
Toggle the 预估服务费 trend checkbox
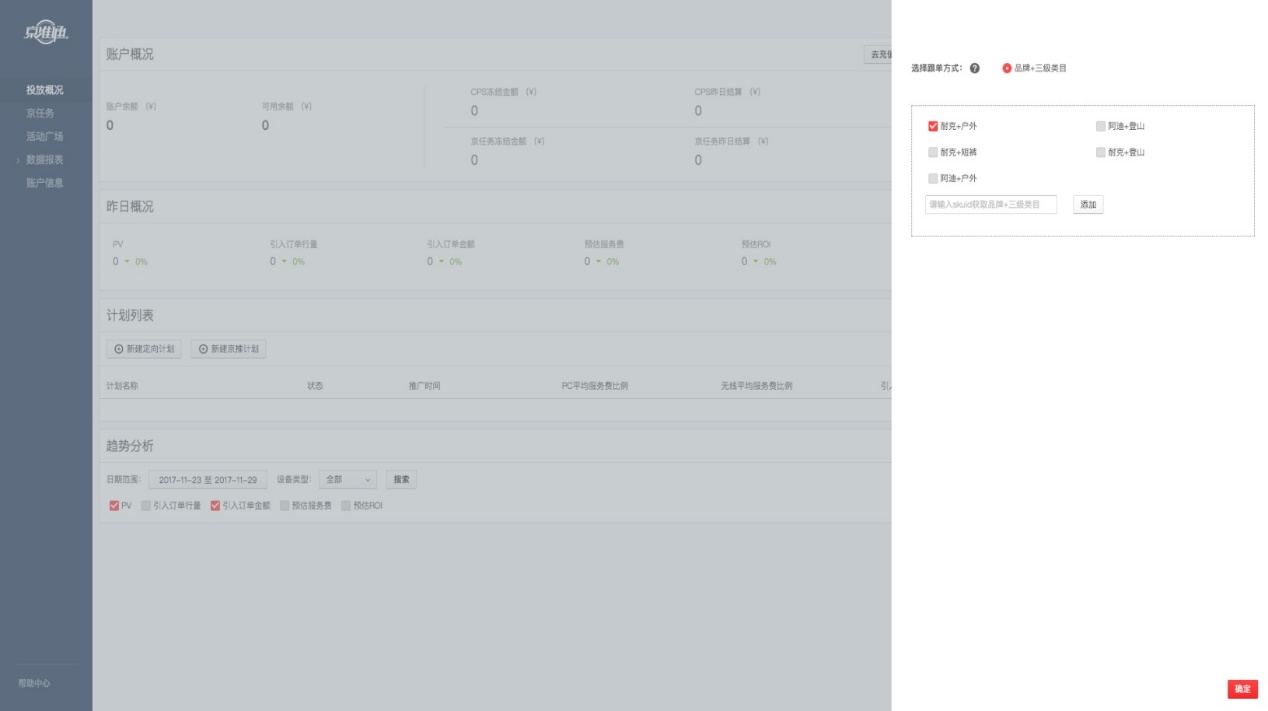click(285, 506)
